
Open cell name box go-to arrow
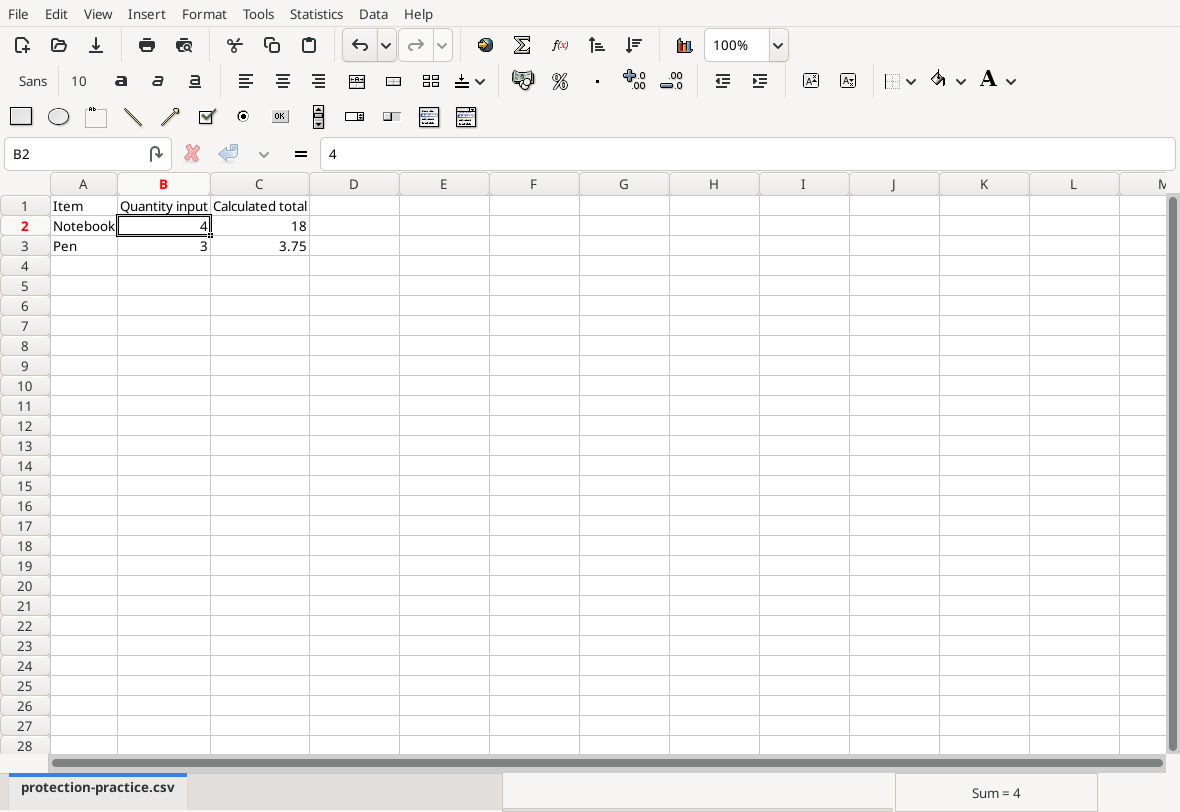tap(156, 154)
